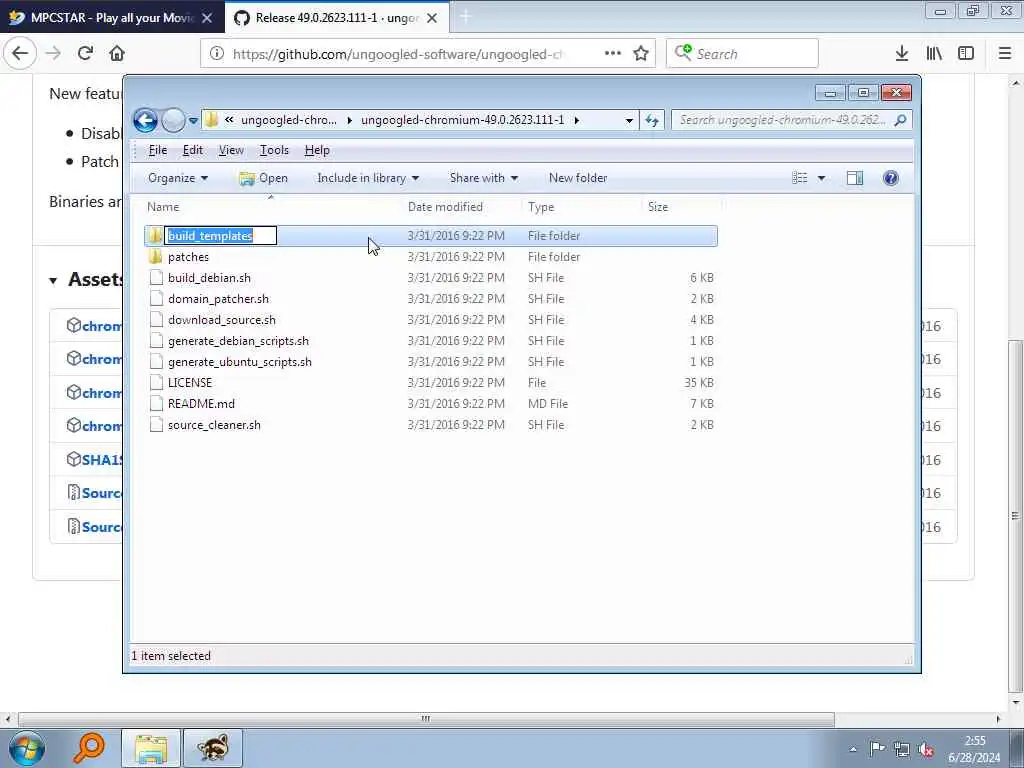The width and height of the screenshot is (1024, 768).
Task: Select generate_ubuntu_scripts.sh file icon
Action: [x=155, y=361]
